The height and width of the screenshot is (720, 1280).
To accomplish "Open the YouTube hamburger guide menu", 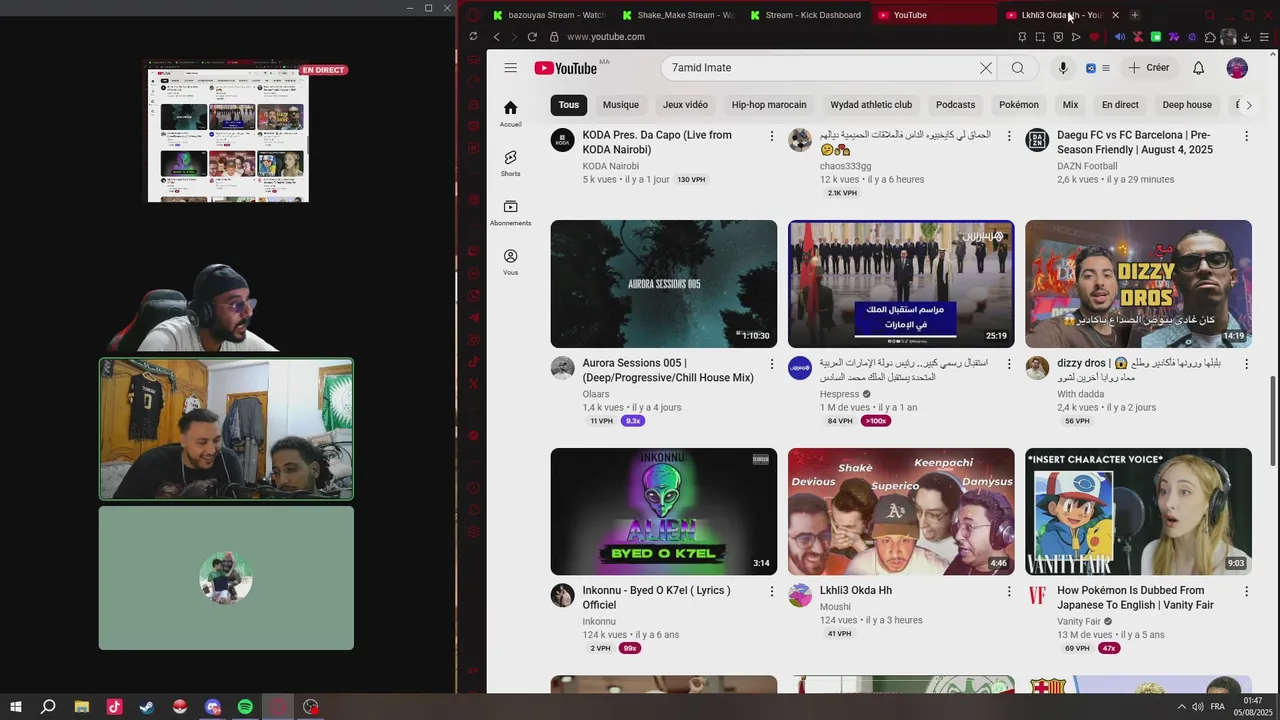I will click(510, 68).
